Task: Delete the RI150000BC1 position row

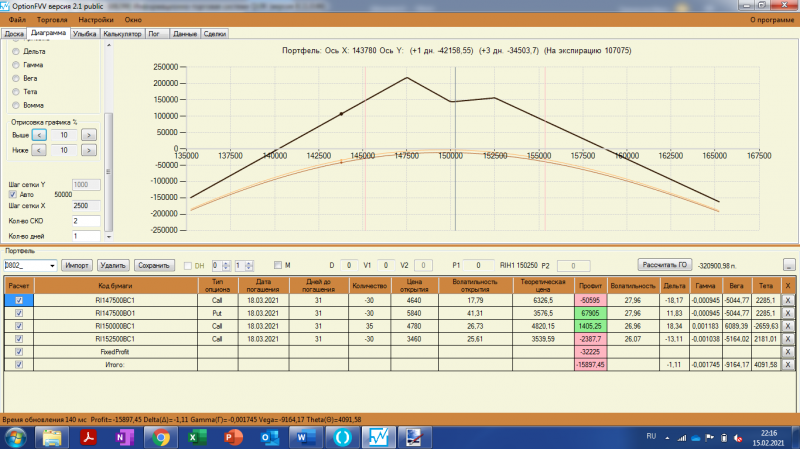Action: coord(788,326)
